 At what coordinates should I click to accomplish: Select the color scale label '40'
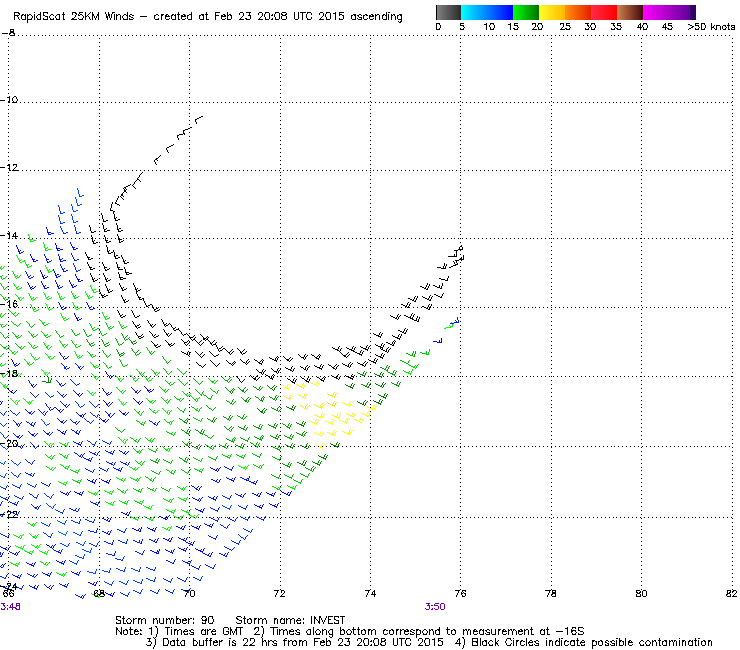click(x=642, y=27)
